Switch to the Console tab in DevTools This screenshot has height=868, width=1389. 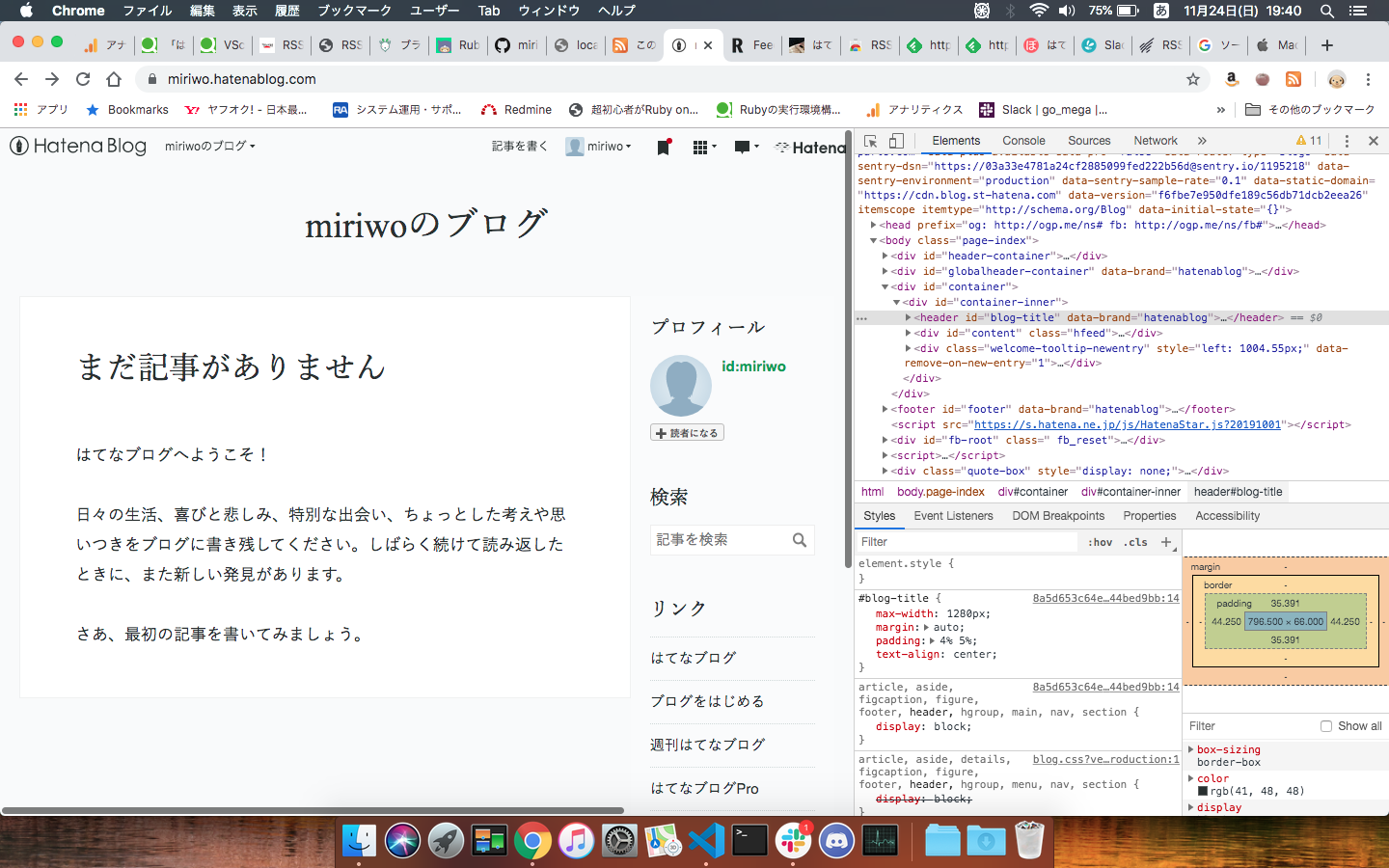pos(1022,141)
